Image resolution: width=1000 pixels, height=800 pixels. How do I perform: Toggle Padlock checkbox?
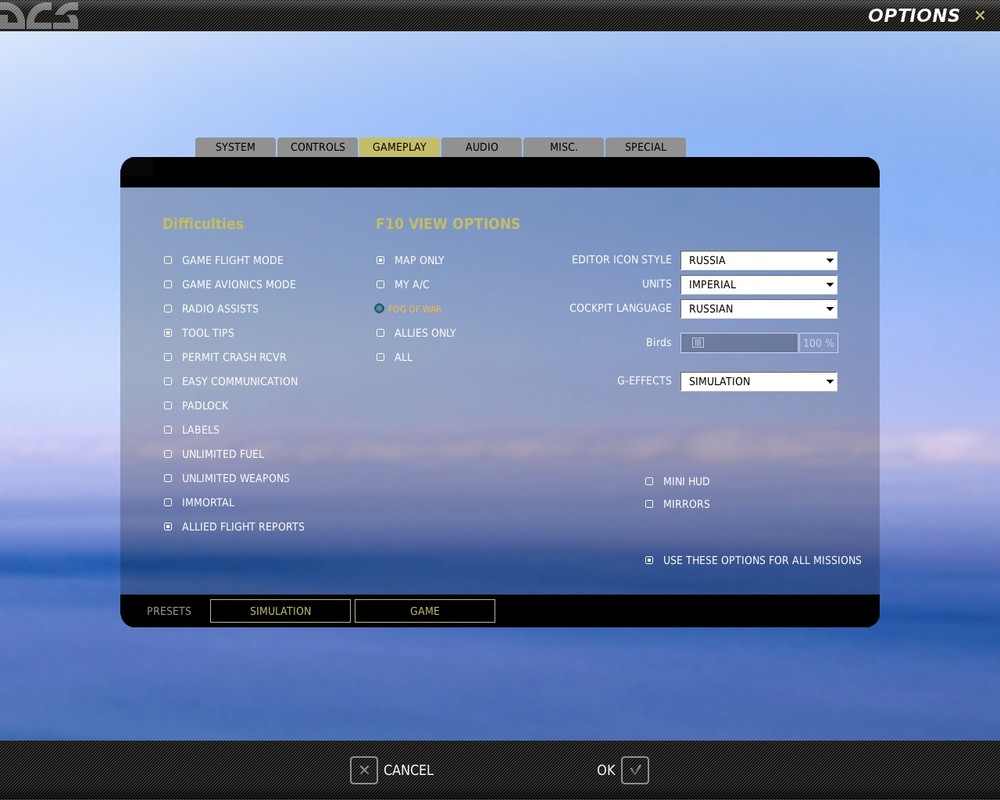pos(168,406)
